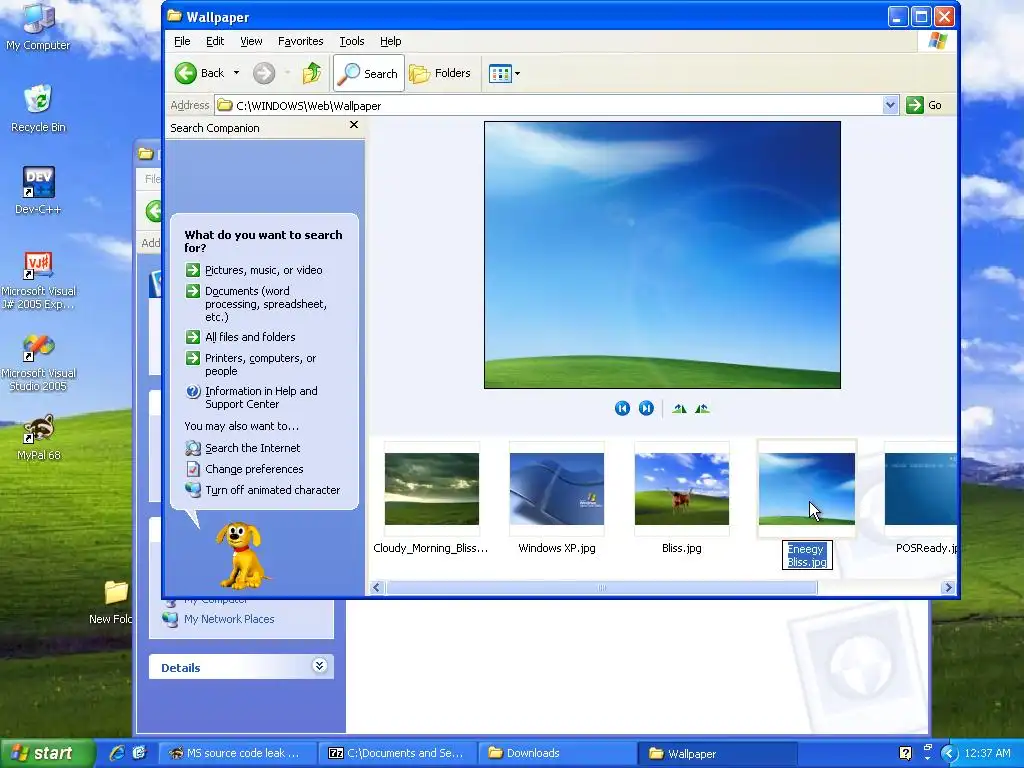Click the second Quick Launch icon

(139, 753)
